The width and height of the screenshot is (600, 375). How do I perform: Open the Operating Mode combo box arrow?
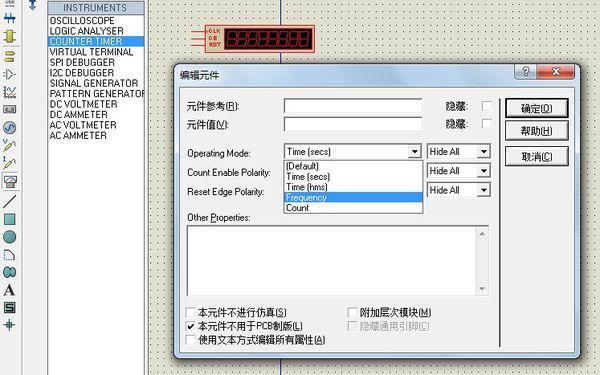(414, 152)
